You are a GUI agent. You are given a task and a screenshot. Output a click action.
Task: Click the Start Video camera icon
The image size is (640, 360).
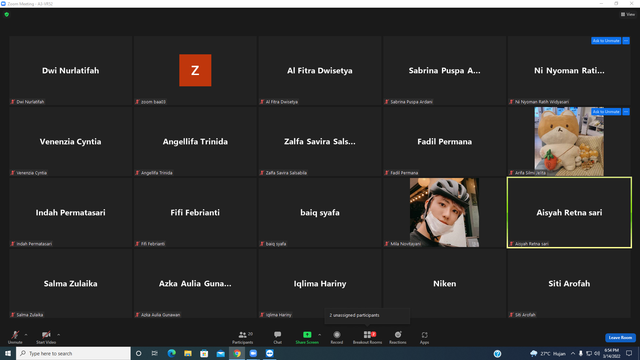46,335
